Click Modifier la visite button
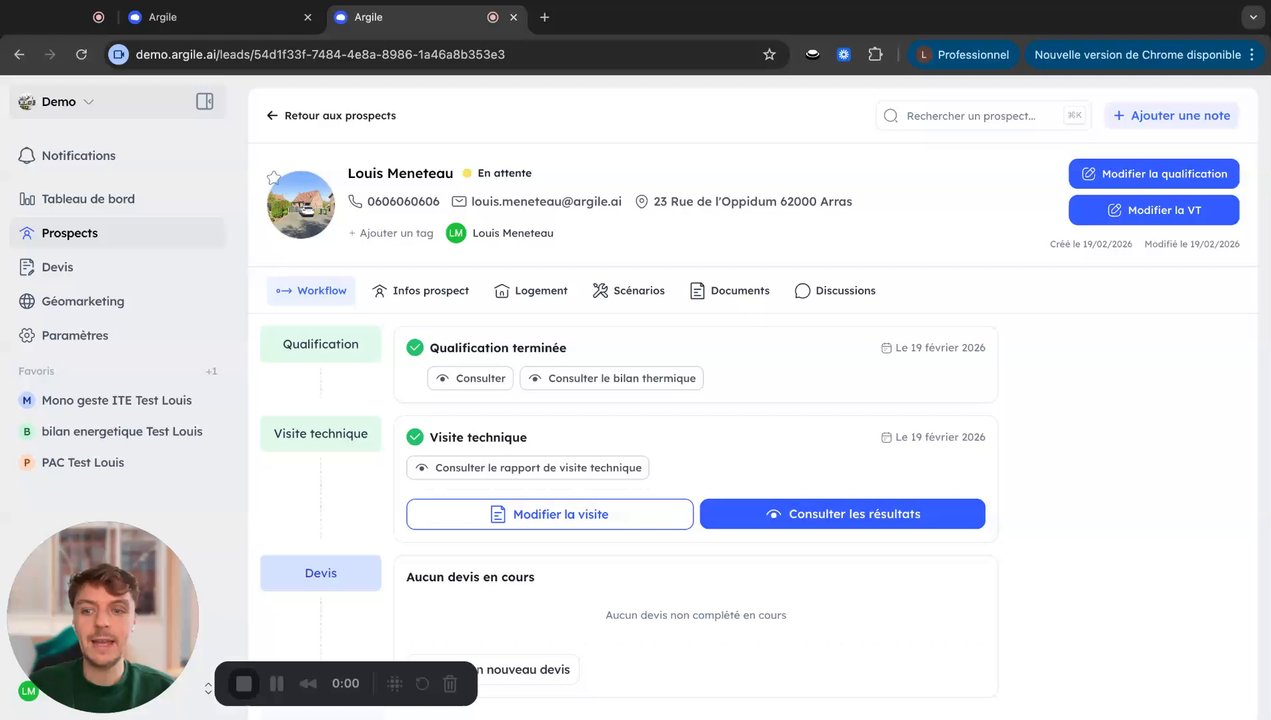Screen dimensions: 1271x720 coord(549,514)
